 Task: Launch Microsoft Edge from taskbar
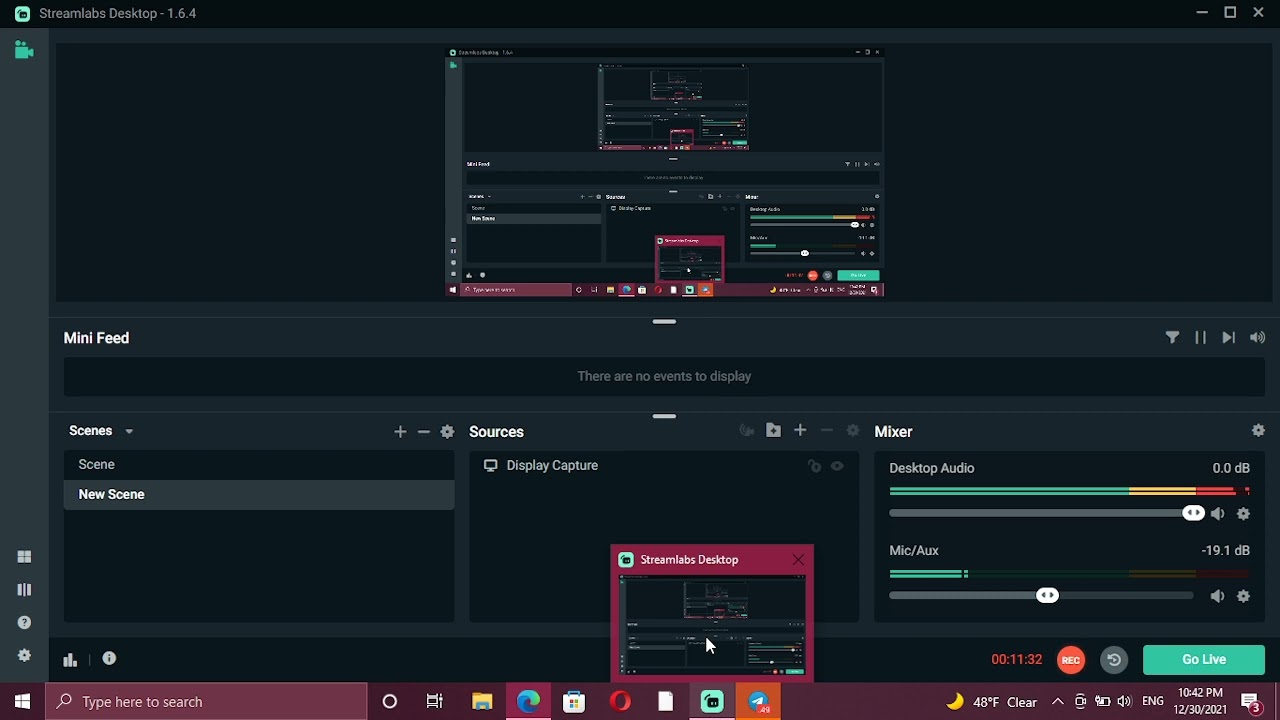click(528, 702)
